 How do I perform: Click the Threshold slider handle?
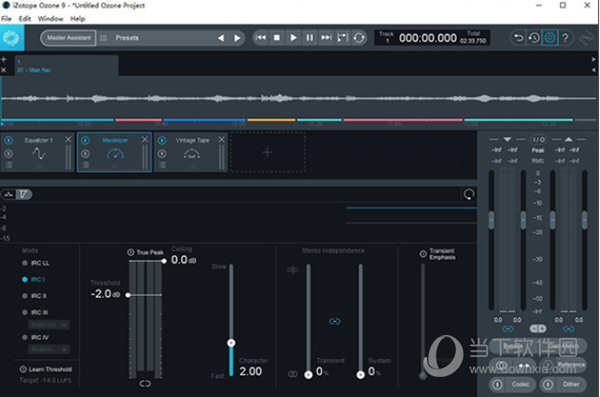(128, 295)
